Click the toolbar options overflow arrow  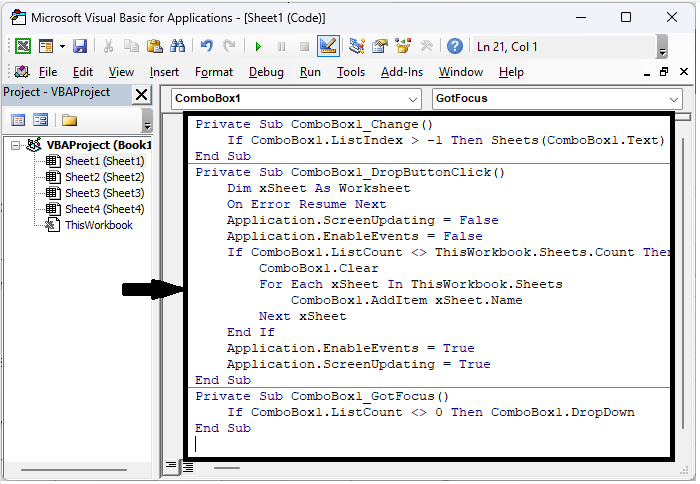[x=662, y=46]
